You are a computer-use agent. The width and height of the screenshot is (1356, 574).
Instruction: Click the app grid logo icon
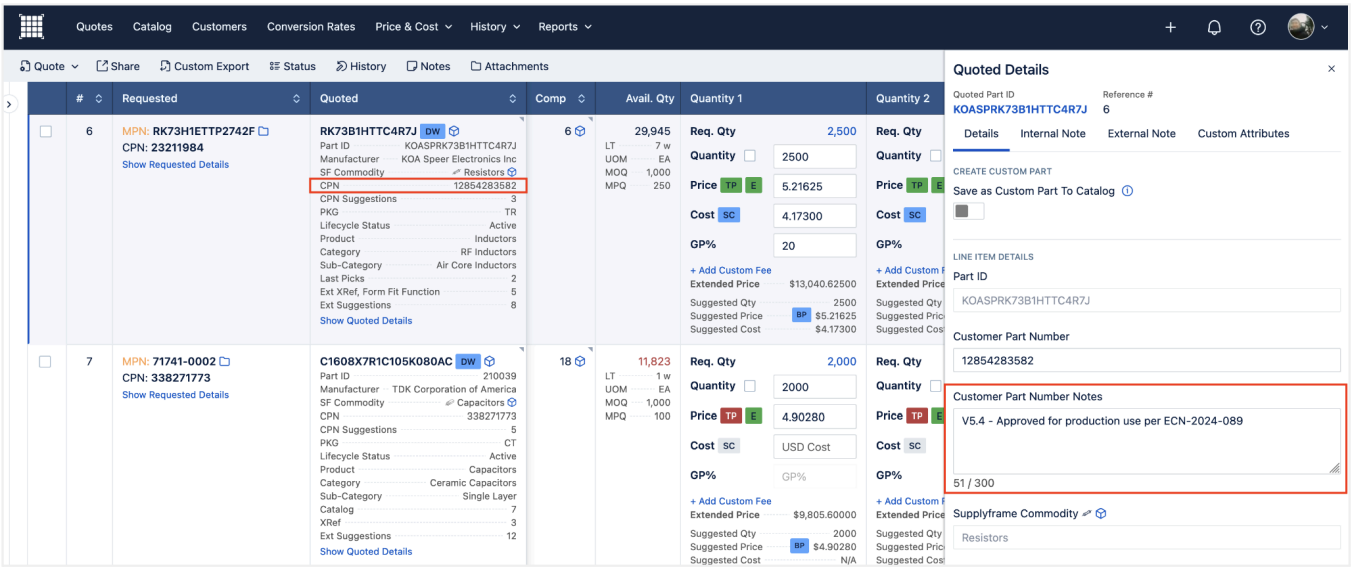pos(32,27)
